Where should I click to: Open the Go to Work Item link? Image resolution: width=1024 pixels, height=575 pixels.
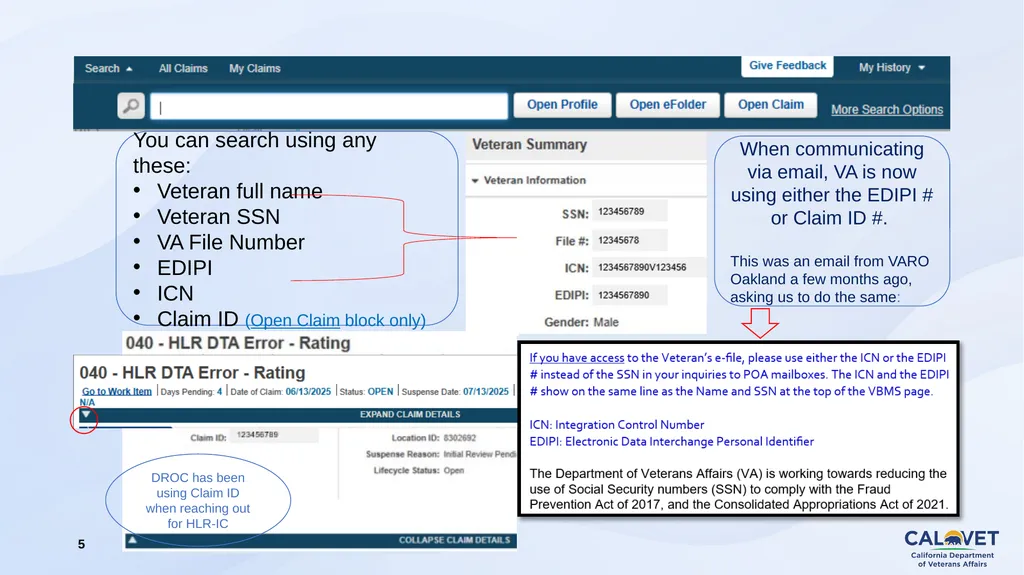tap(116, 391)
